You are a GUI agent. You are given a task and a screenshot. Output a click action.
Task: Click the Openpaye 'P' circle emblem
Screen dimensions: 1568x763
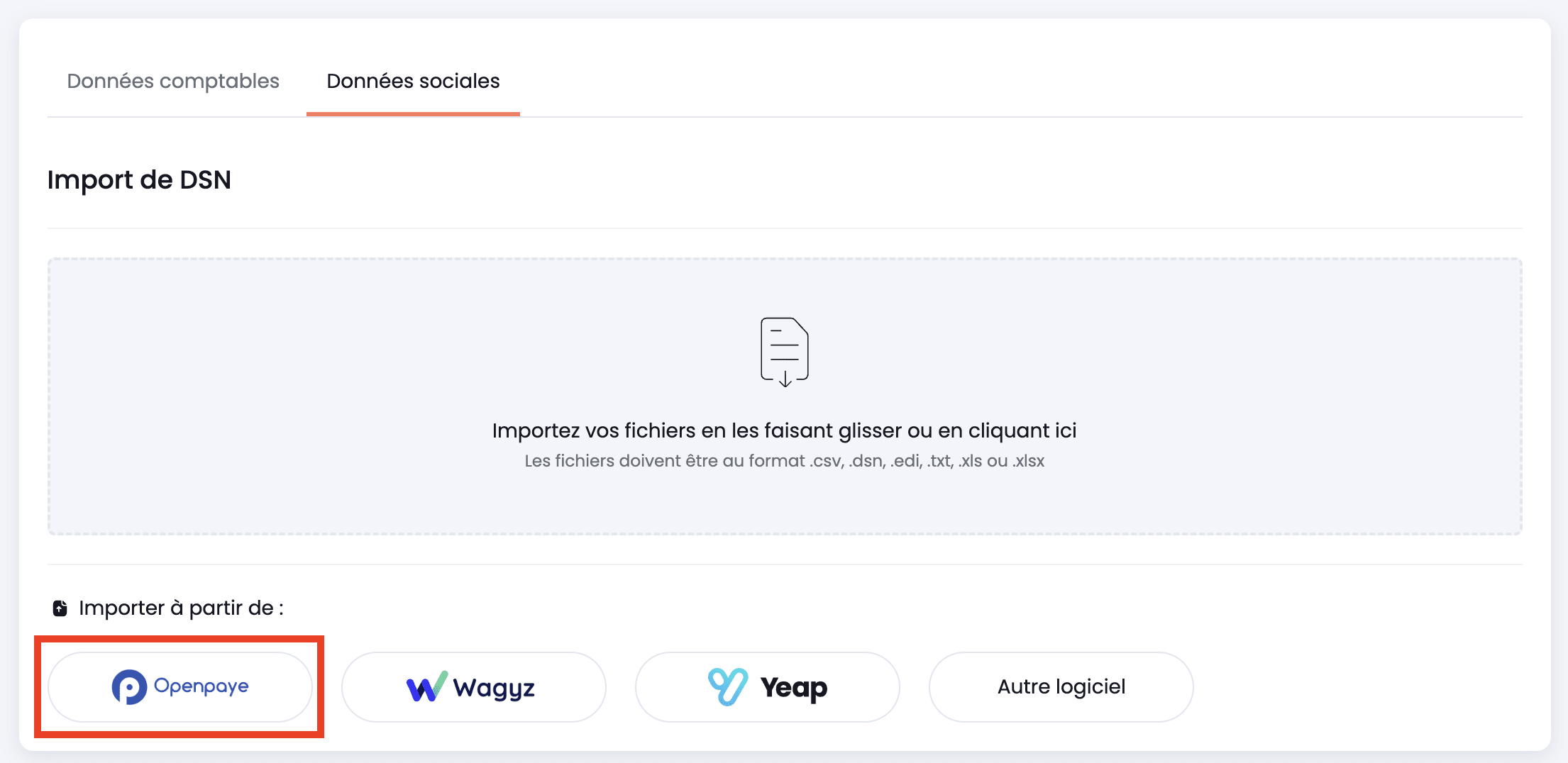[x=130, y=686]
